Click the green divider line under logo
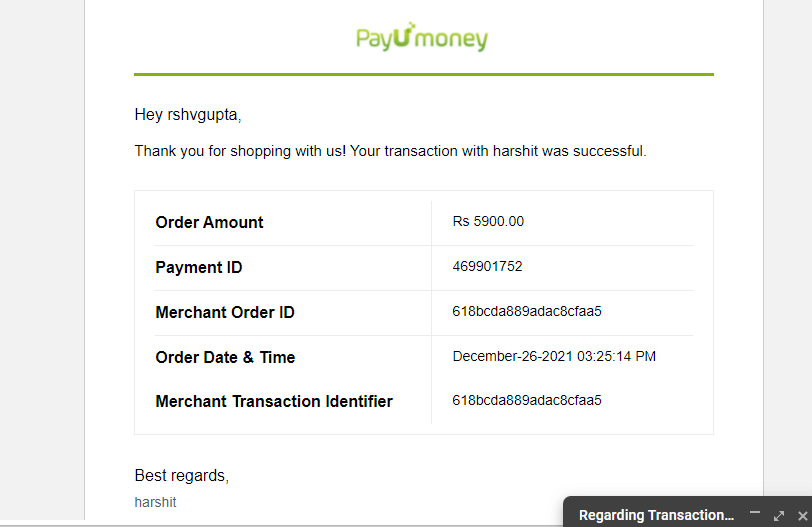 pyautogui.click(x=424, y=75)
